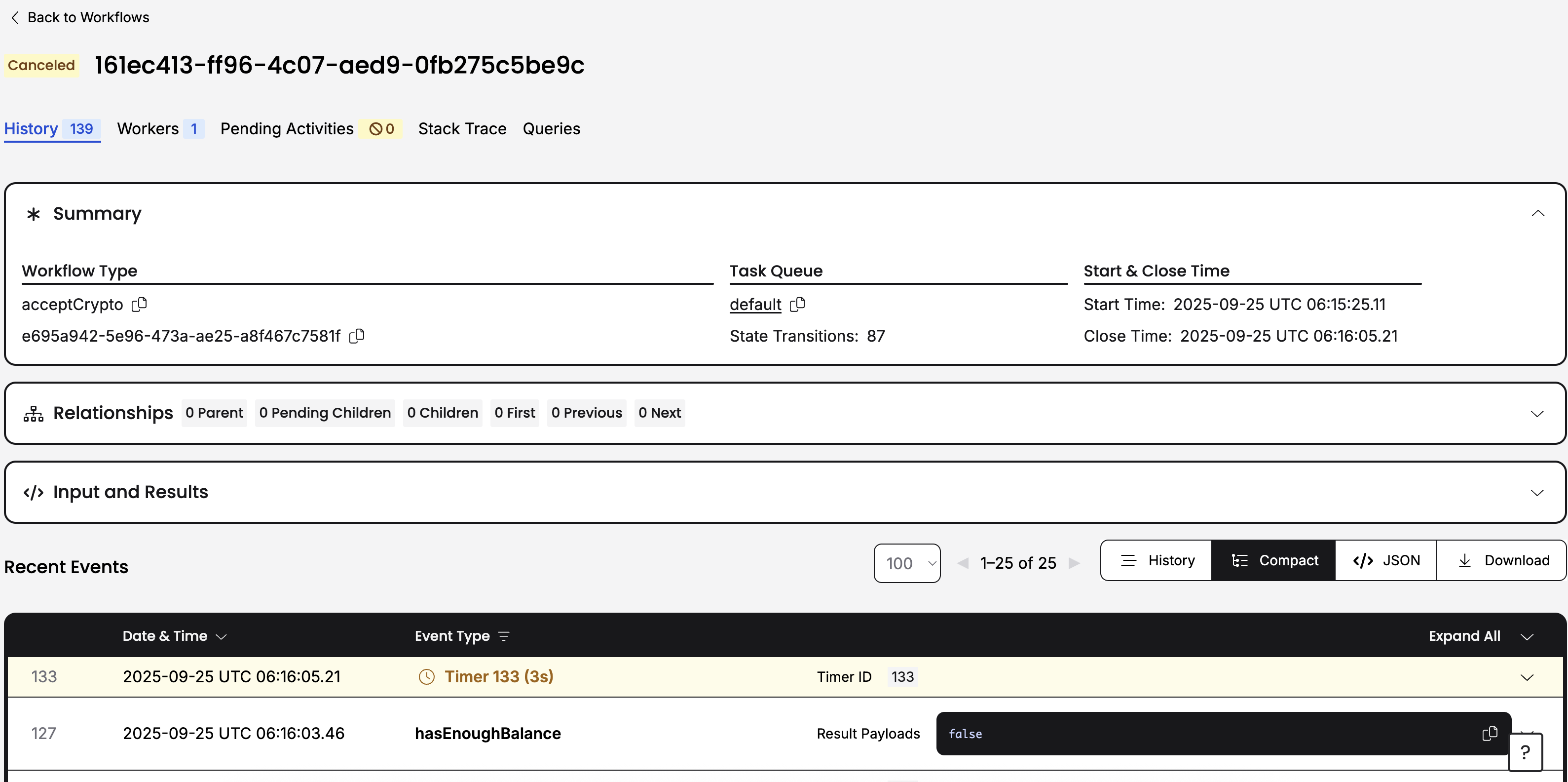Image resolution: width=1568 pixels, height=782 pixels.
Task: Go to next events page arrow
Action: [x=1074, y=563]
